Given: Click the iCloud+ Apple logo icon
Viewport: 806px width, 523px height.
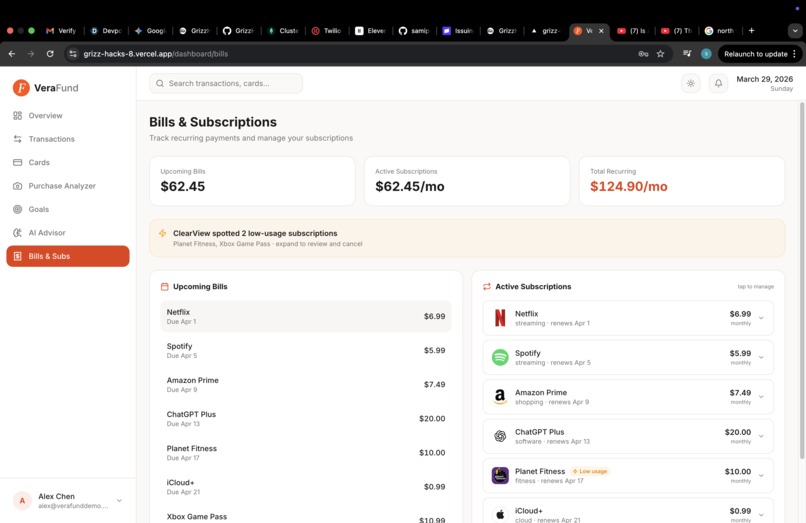Looking at the screenshot, I should coord(500,515).
